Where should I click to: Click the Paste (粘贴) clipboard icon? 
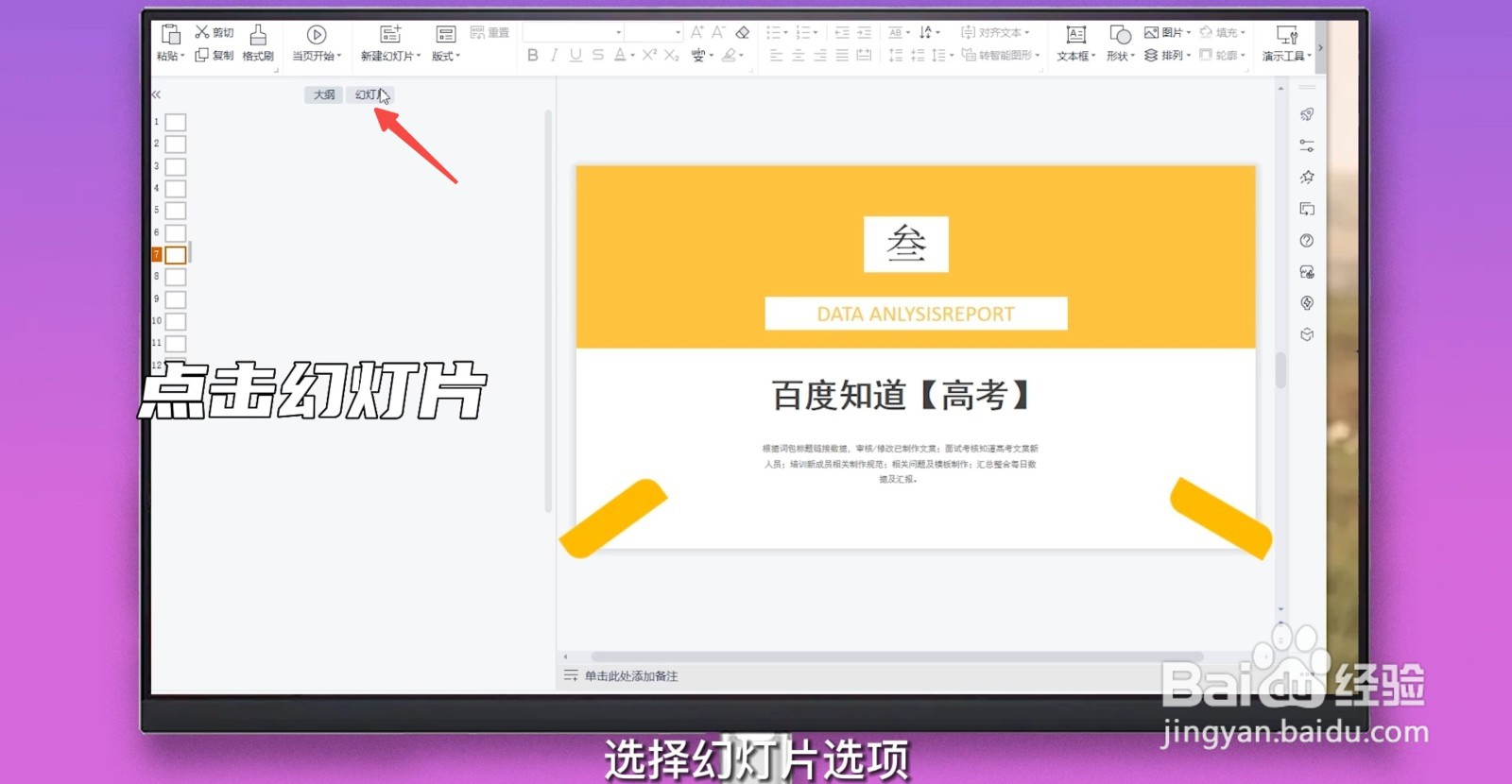click(x=171, y=35)
